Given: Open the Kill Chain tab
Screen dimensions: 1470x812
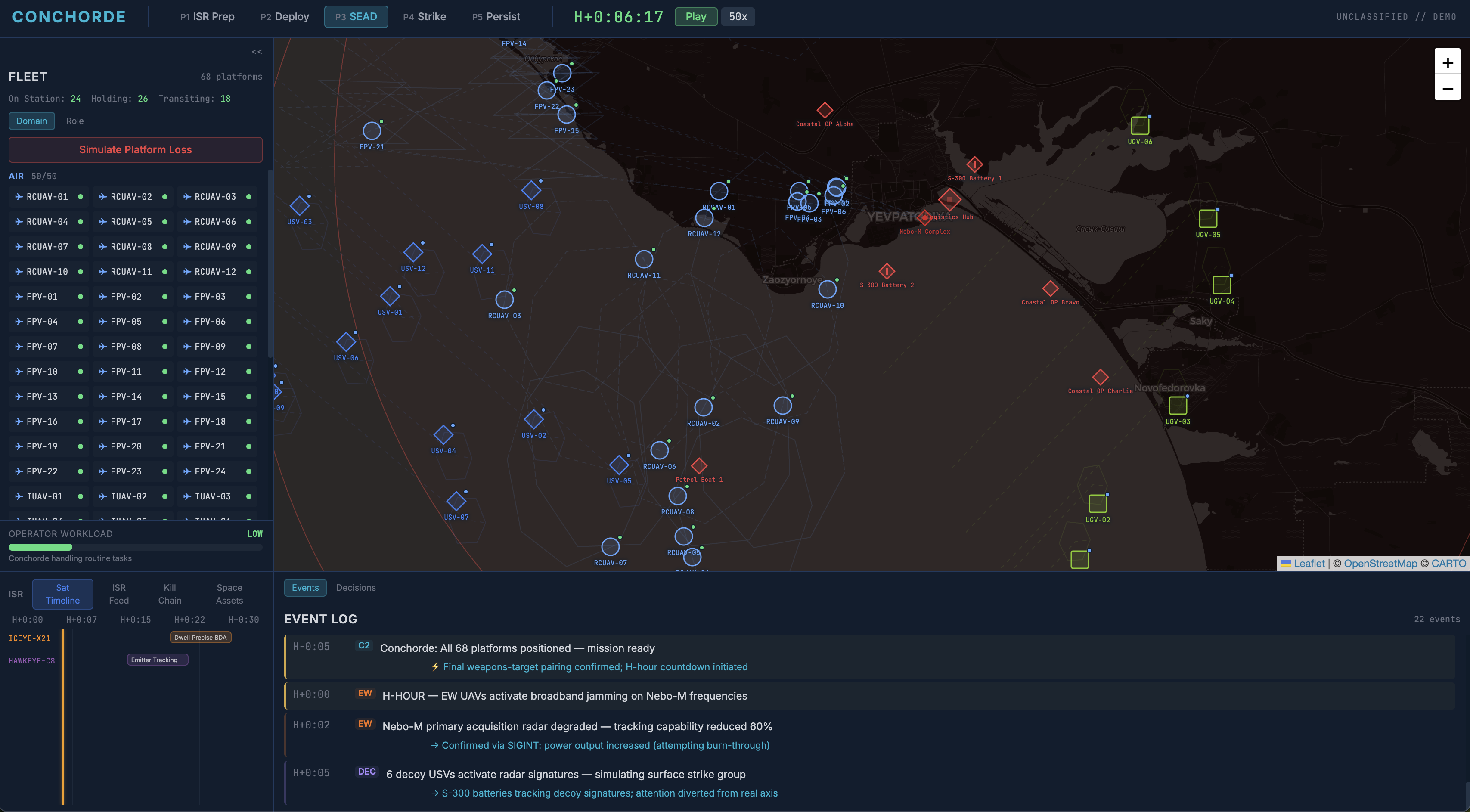Looking at the screenshot, I should 170,593.
